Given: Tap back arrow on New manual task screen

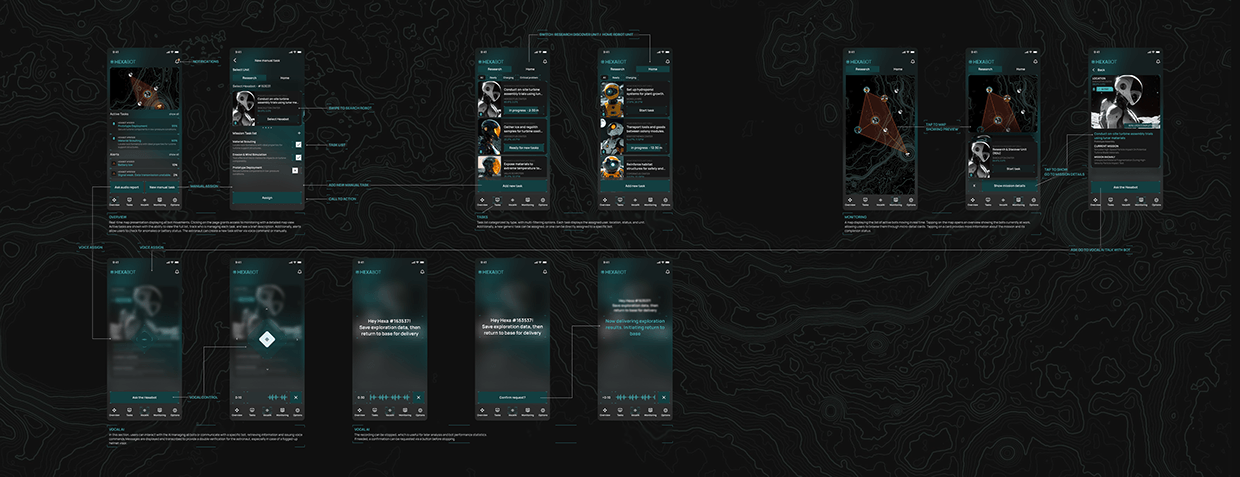Looking at the screenshot, I should [235, 60].
